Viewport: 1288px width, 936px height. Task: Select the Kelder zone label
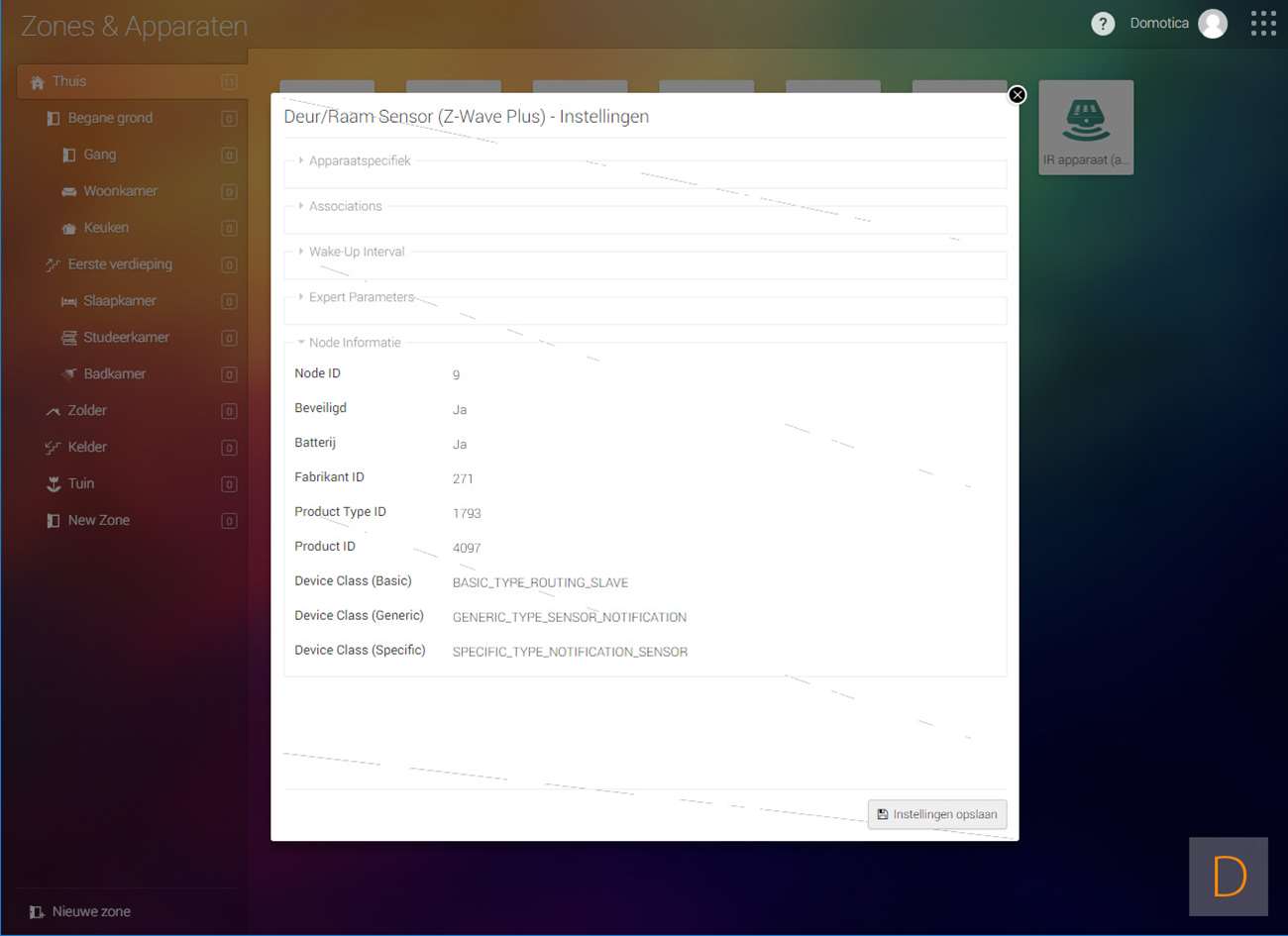point(87,448)
